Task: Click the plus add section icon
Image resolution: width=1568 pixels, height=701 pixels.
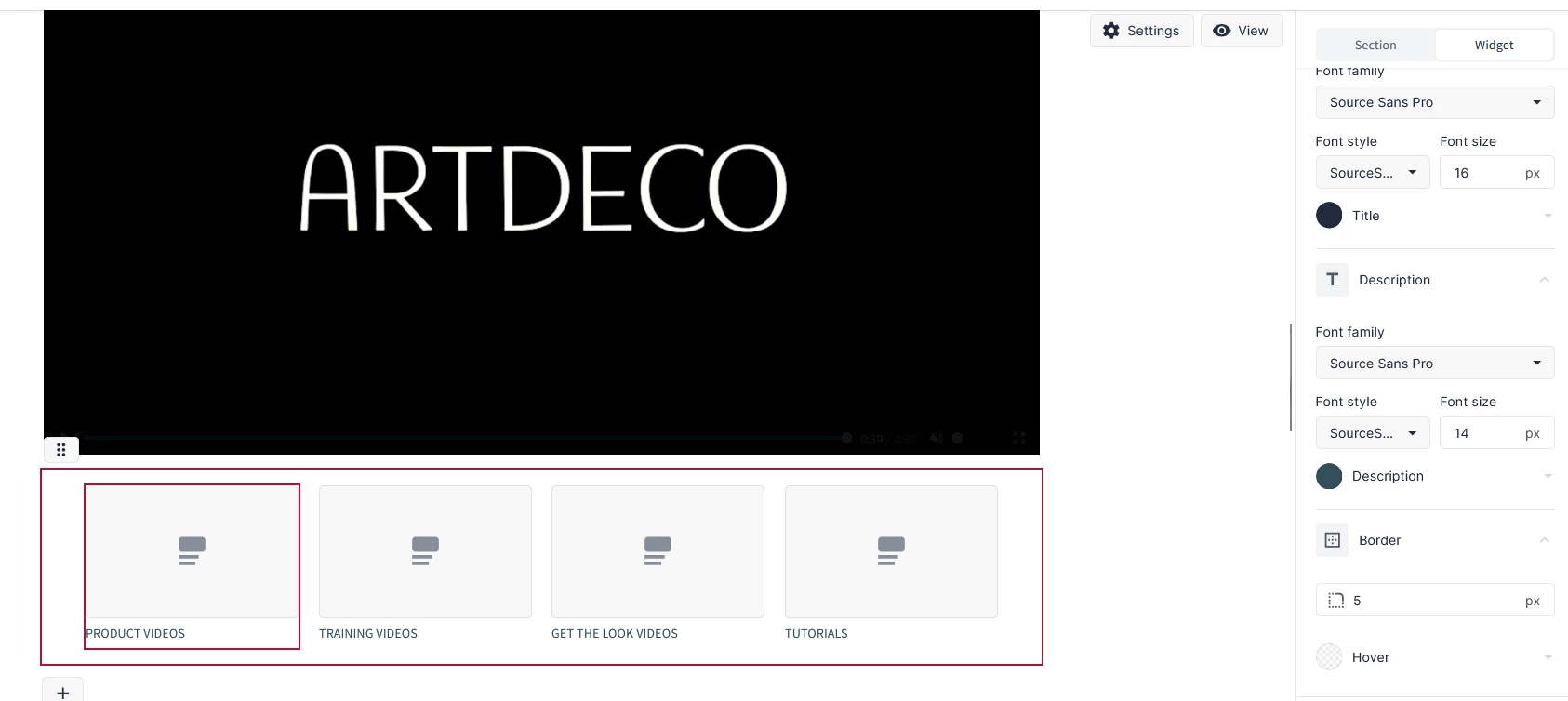Action: point(63,693)
